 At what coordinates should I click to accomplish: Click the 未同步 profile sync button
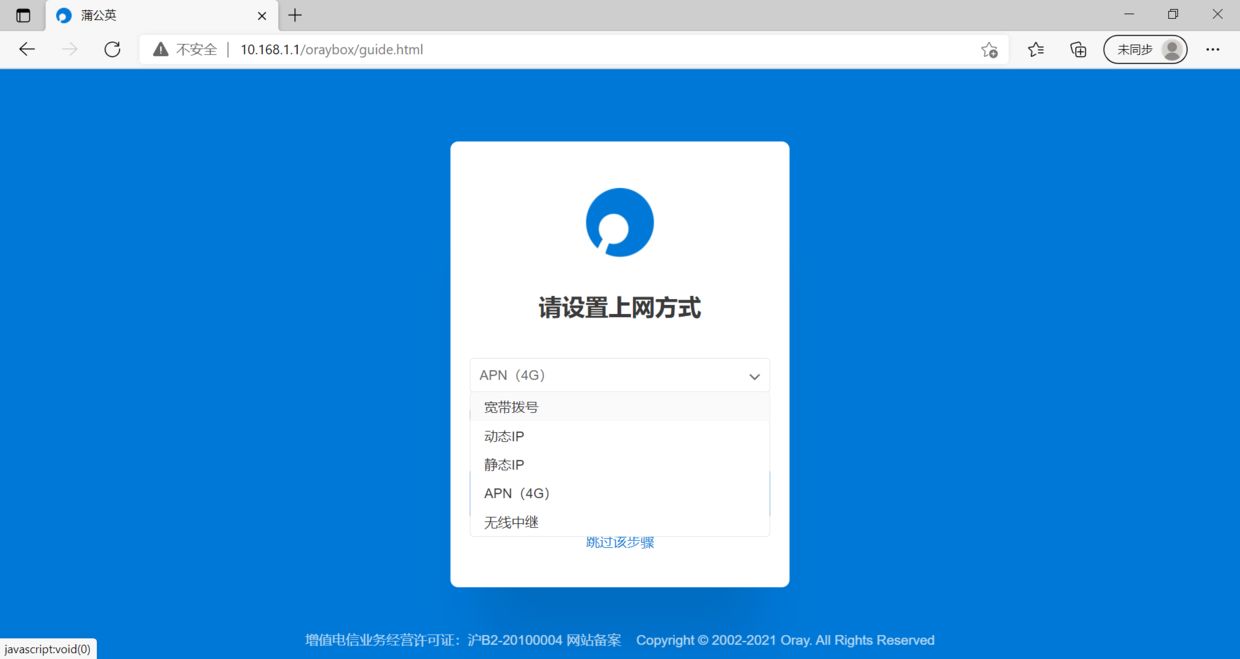click(1145, 49)
